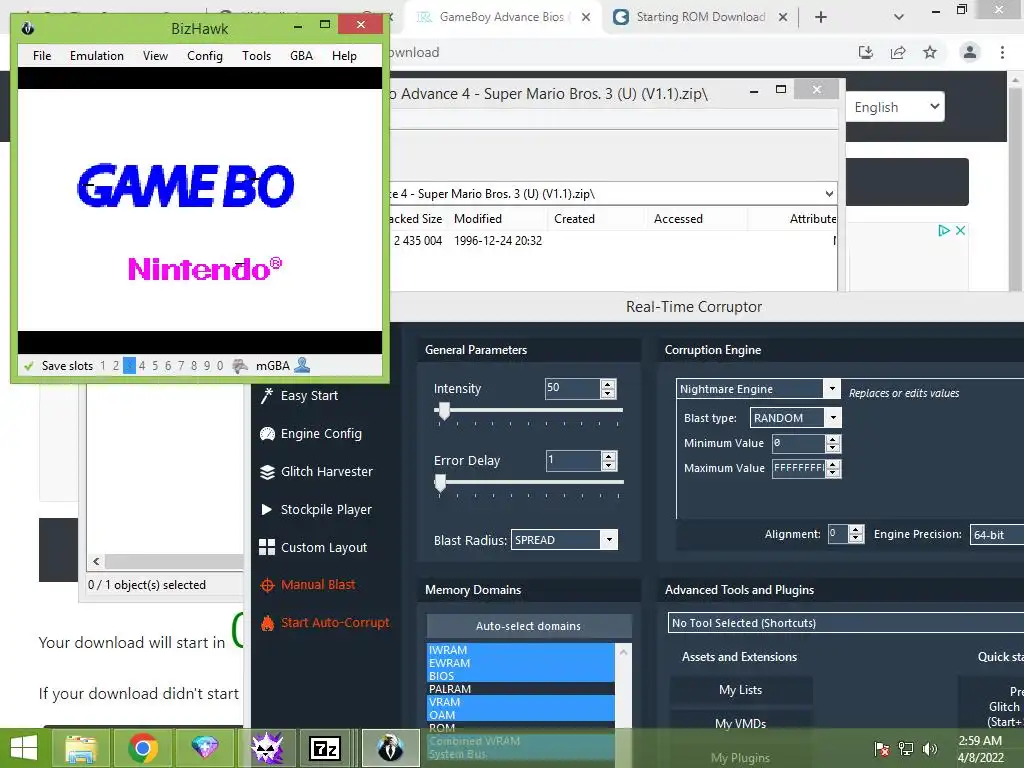This screenshot has width=1024, height=768.
Task: Open No Tool Selected (Shortcuts) dropdown
Action: click(846, 623)
